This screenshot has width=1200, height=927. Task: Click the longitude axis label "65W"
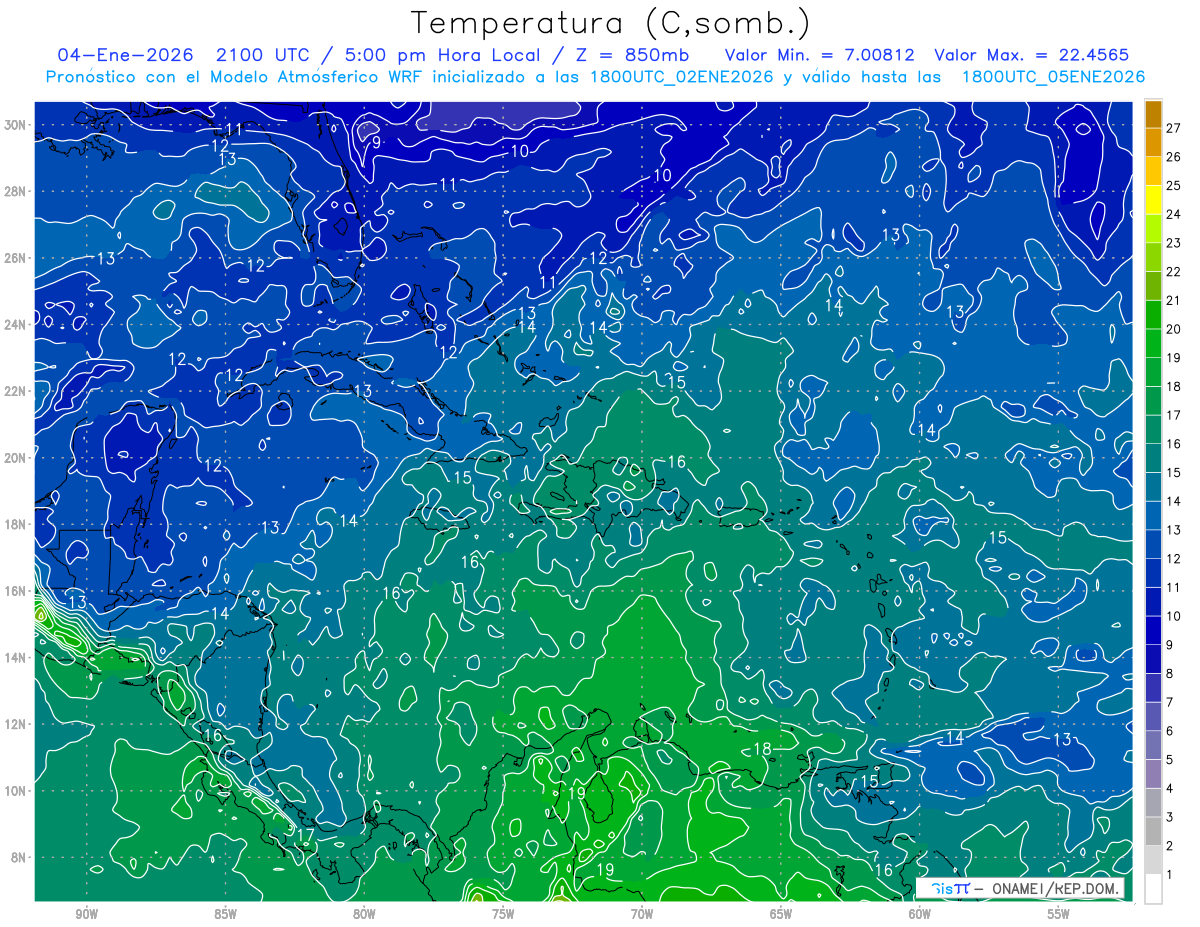coord(781,914)
